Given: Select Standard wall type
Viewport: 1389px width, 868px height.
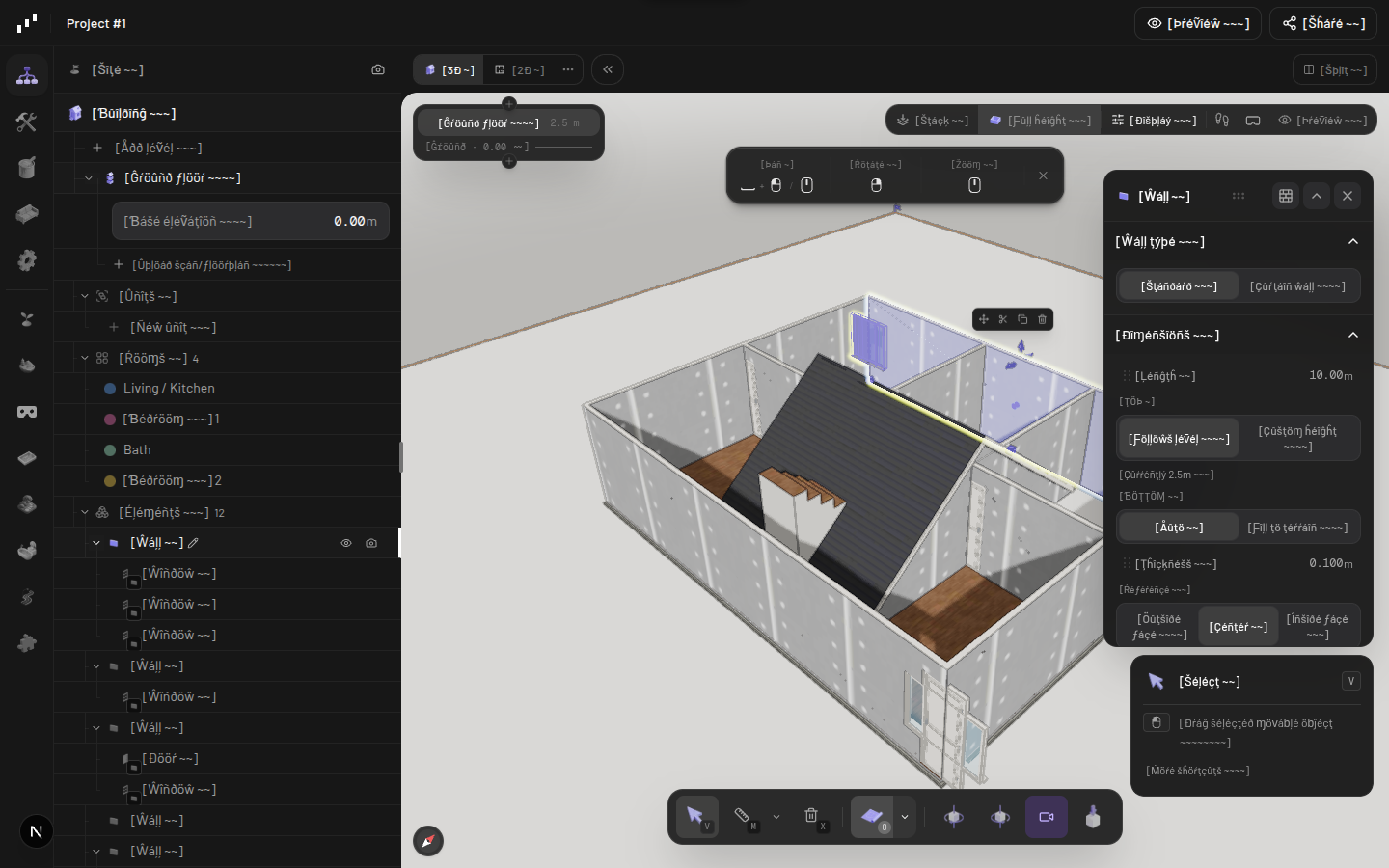Looking at the screenshot, I should pyautogui.click(x=1179, y=286).
